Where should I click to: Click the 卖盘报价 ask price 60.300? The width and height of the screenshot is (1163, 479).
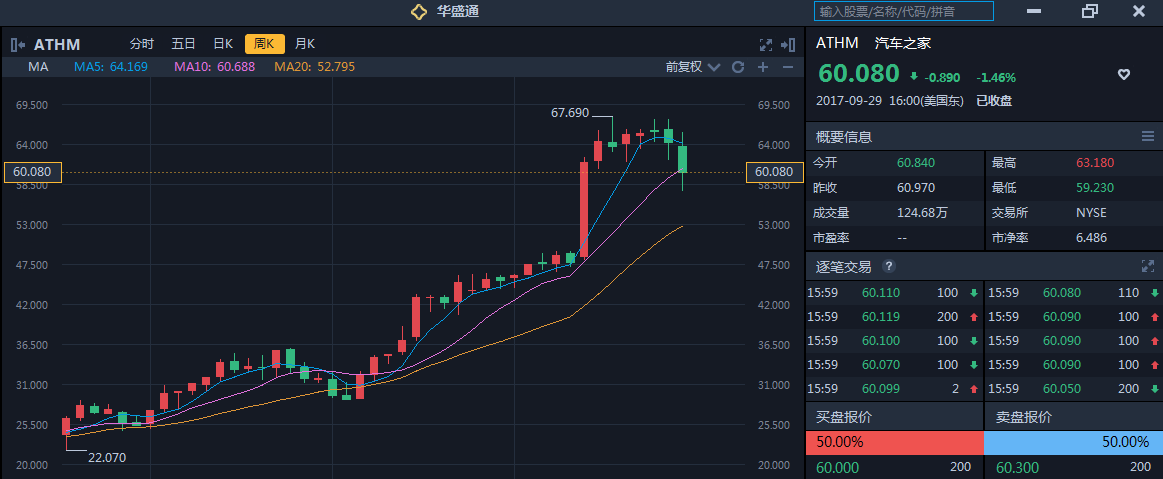[1016, 467]
